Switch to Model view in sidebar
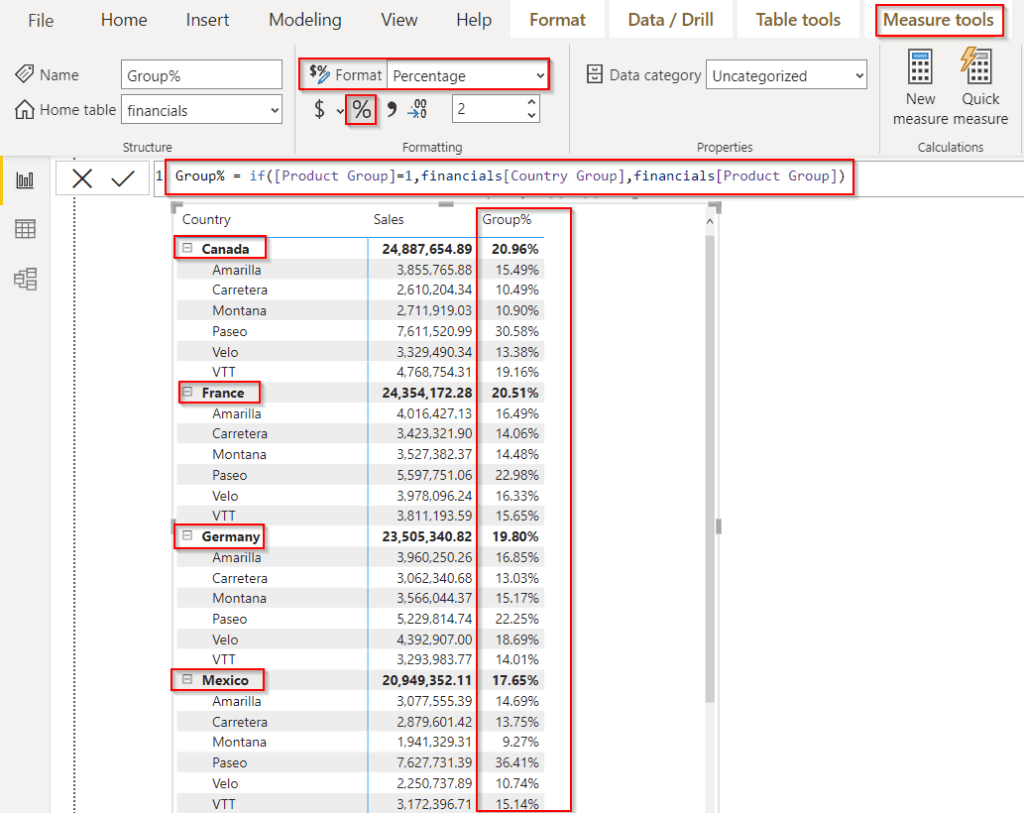The image size is (1024, 813). (x=25, y=279)
